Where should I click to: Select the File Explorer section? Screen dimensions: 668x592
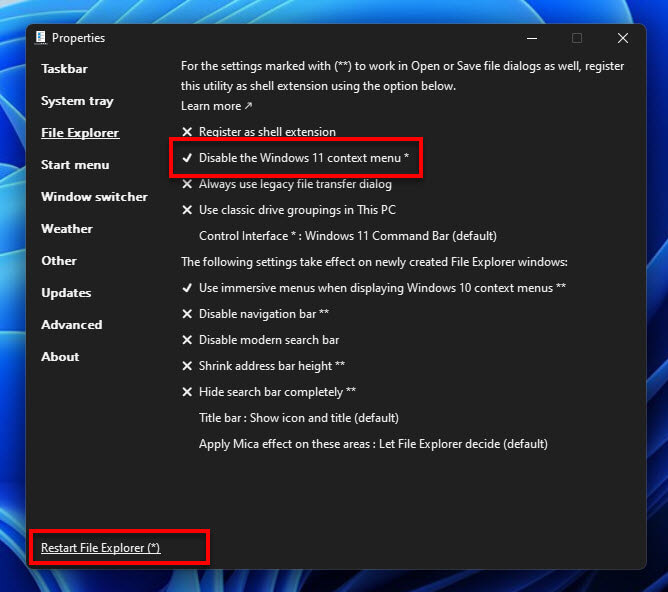point(80,133)
